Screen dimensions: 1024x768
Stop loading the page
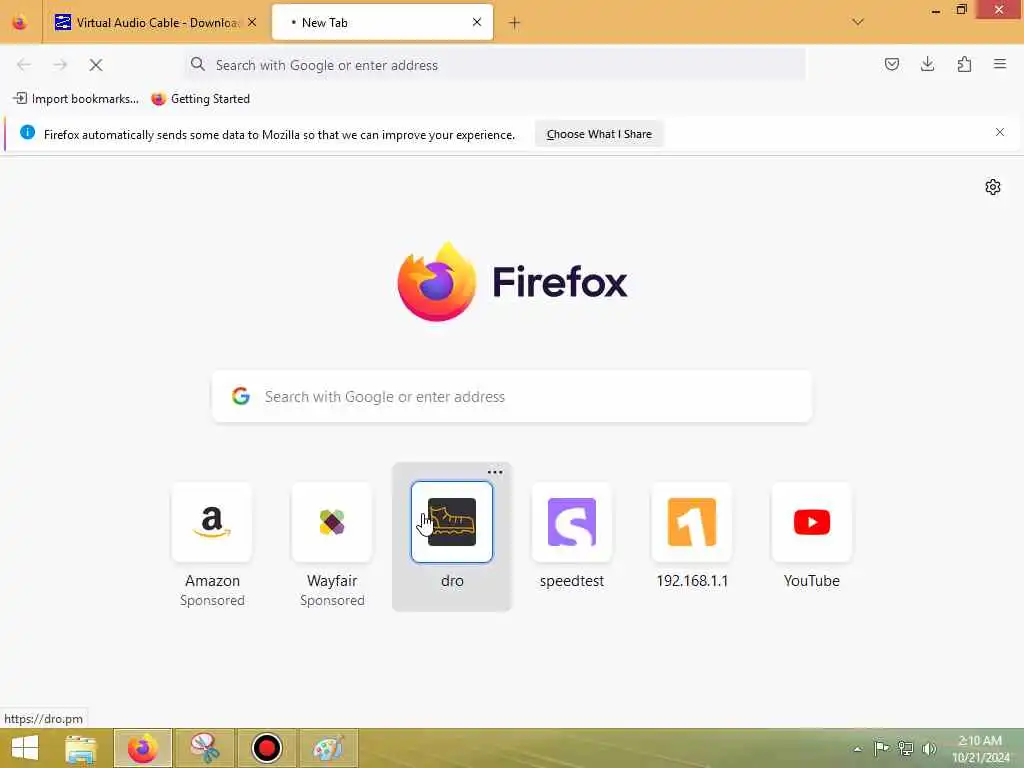pos(96,65)
